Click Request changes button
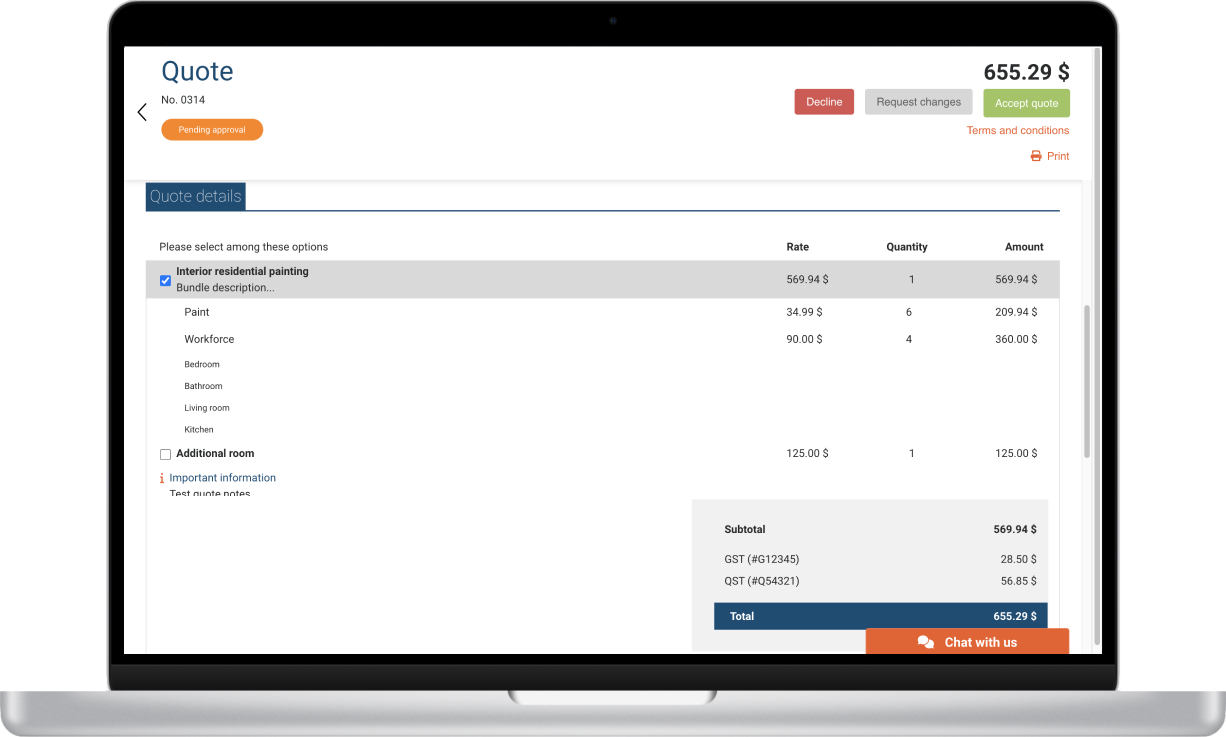 point(918,102)
